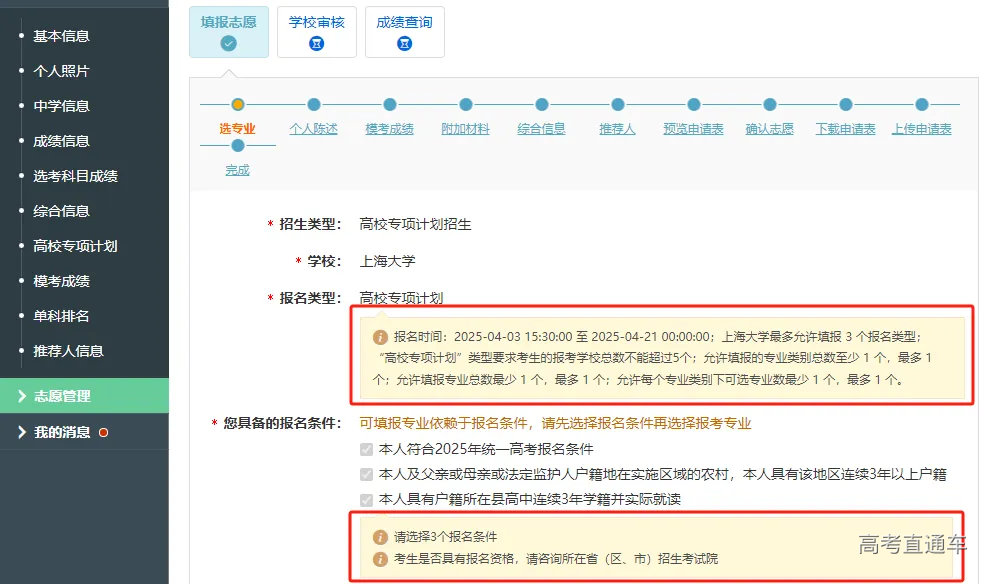
Task: Click the 下载申请表 link
Action: [x=845, y=127]
